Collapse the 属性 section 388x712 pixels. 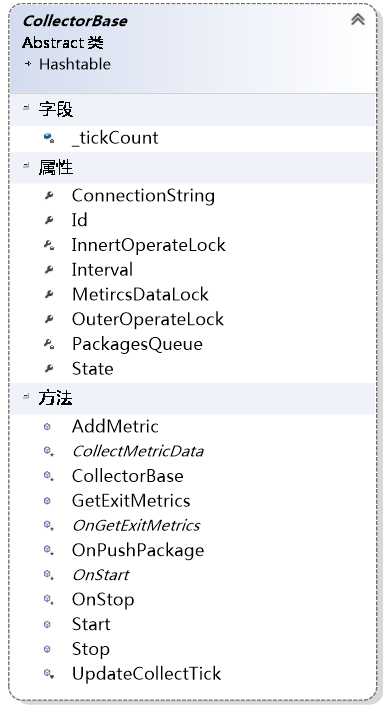point(26,165)
